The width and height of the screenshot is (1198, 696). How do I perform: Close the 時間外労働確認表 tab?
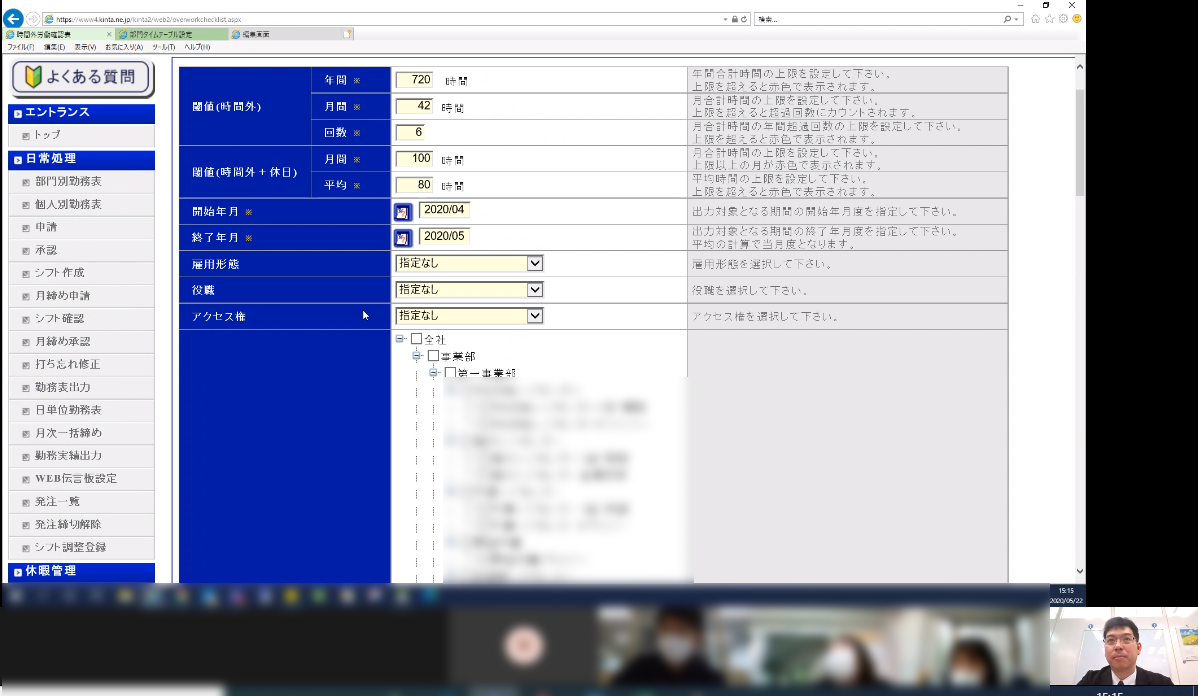point(108,34)
